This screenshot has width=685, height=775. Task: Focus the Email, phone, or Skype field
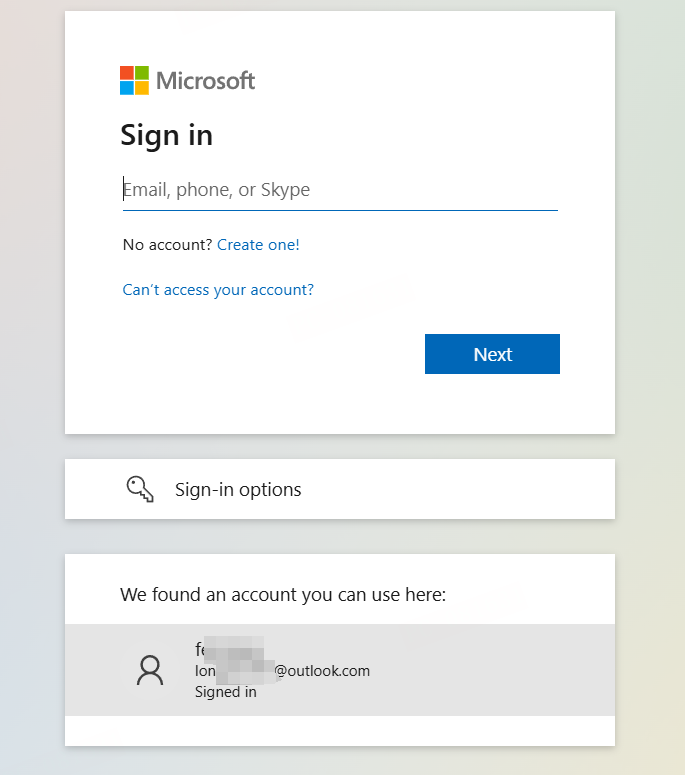coord(340,190)
